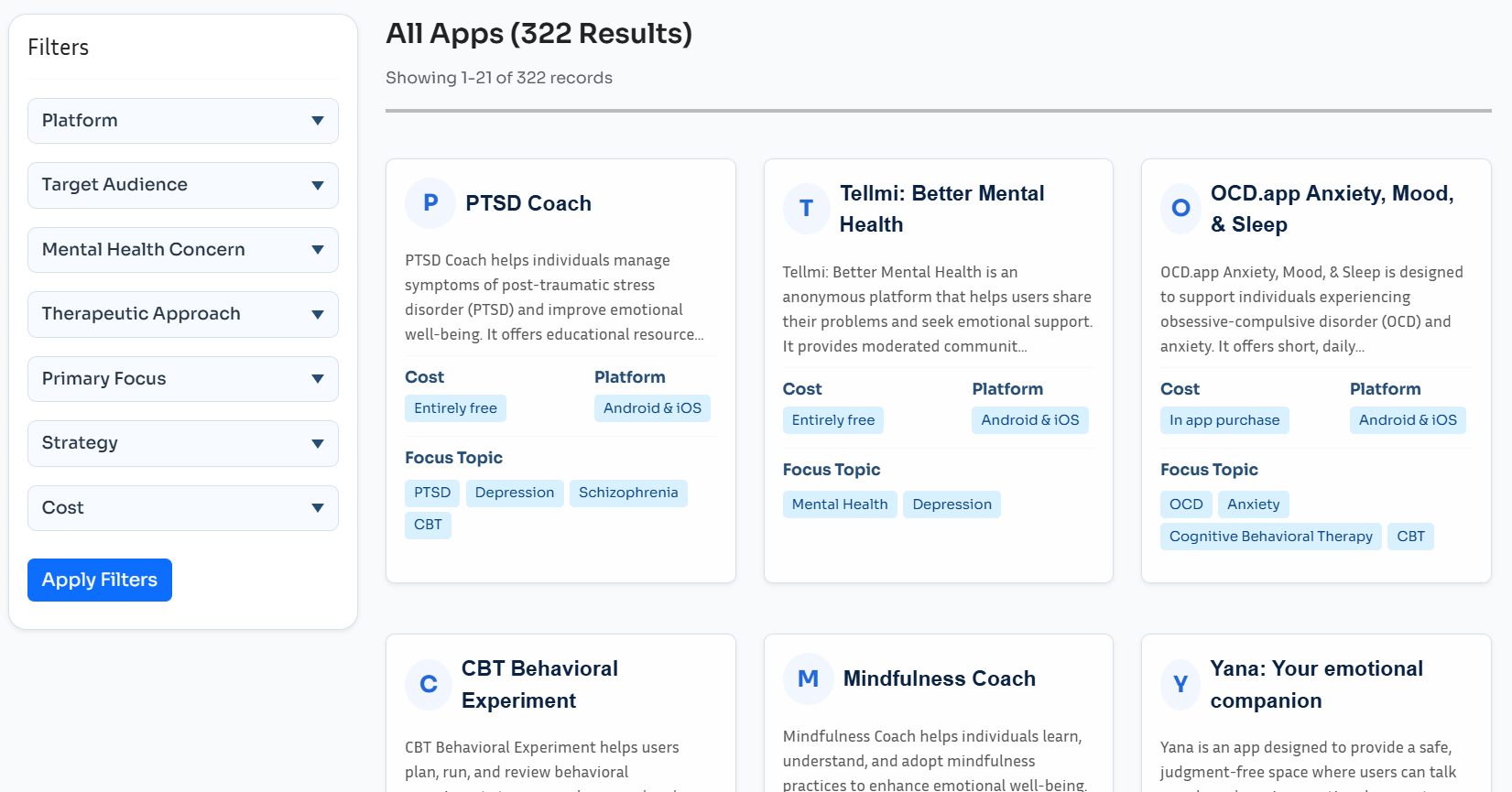Viewport: 1512px width, 792px height.
Task: Select the Schizophrenia tag on PTSD Coach
Action: (x=628, y=493)
